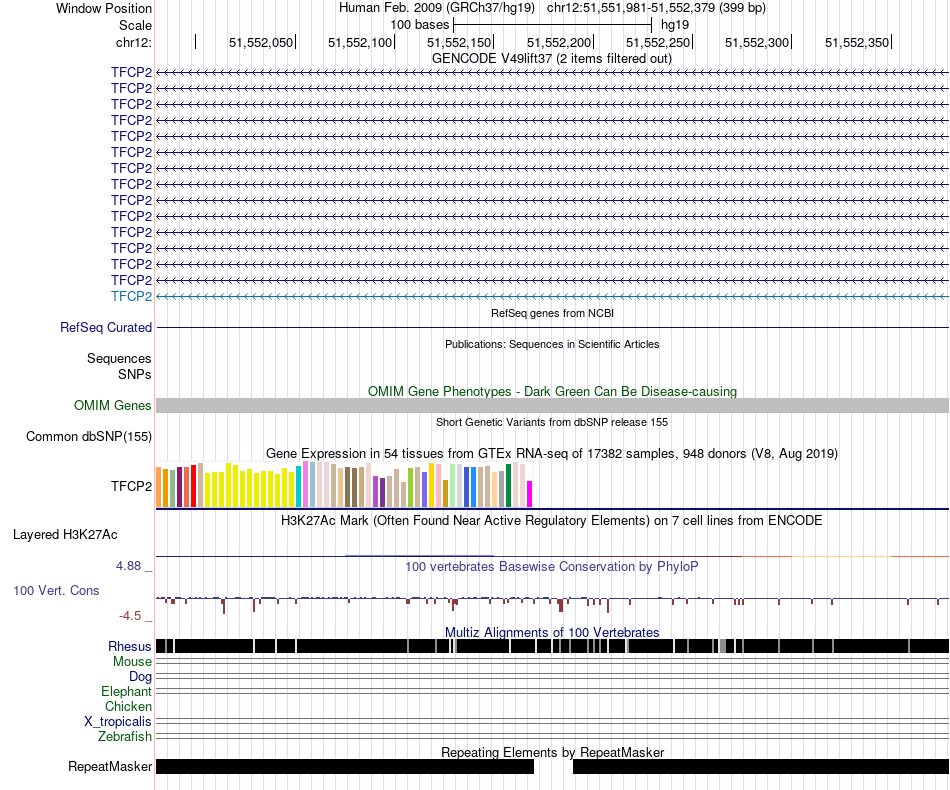
Task: Click the Common dbSNP(155) track label
Action: coord(89,437)
